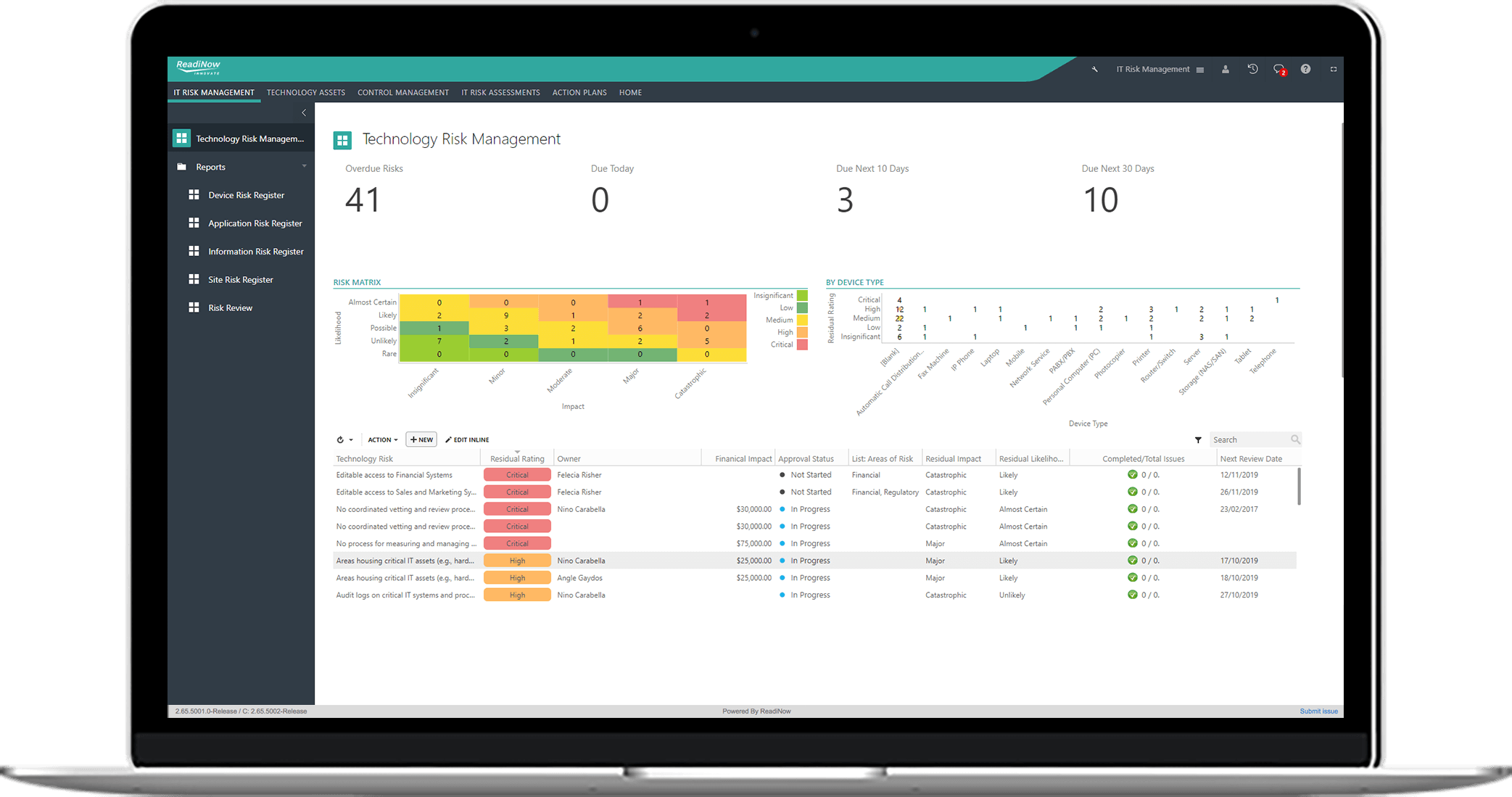Screen dimensions: 1512x797
Task: Open the Action dropdown menu
Action: pyautogui.click(x=382, y=440)
